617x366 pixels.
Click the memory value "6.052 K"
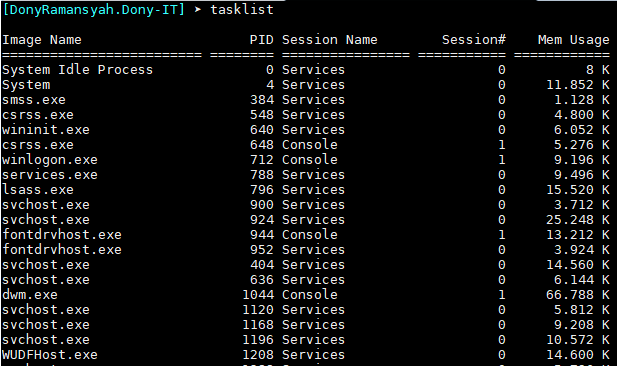[x=582, y=130]
